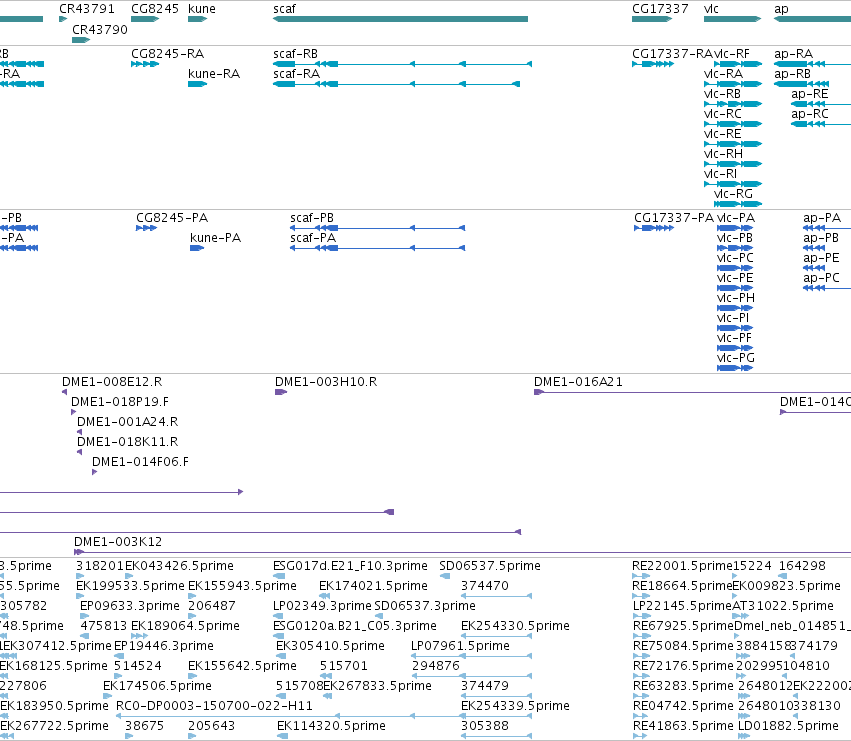The width and height of the screenshot is (851, 741).
Task: Select the LP02349.3prime EST label
Action: click(322, 606)
